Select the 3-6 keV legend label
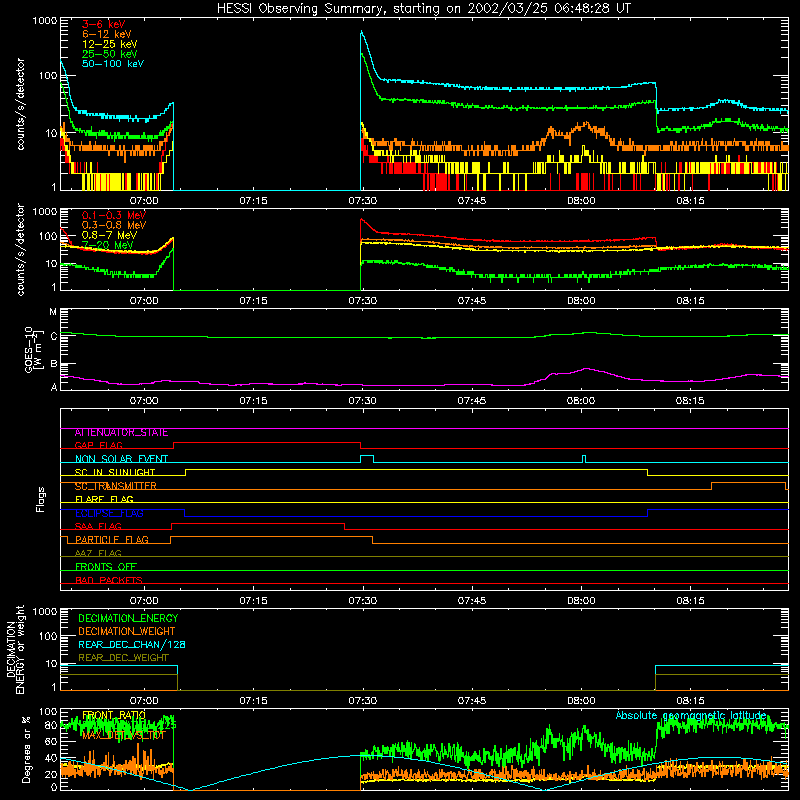This screenshot has height=800, width=800. pyautogui.click(x=104, y=24)
